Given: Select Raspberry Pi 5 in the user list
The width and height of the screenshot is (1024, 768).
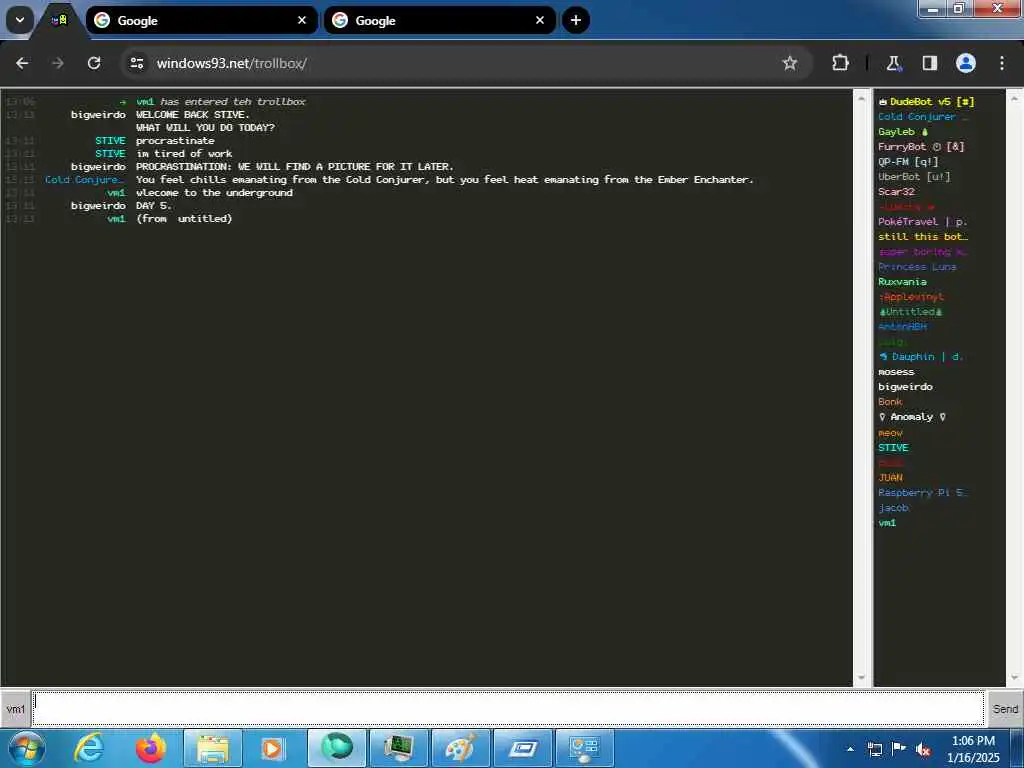Looking at the screenshot, I should click(x=923, y=492).
